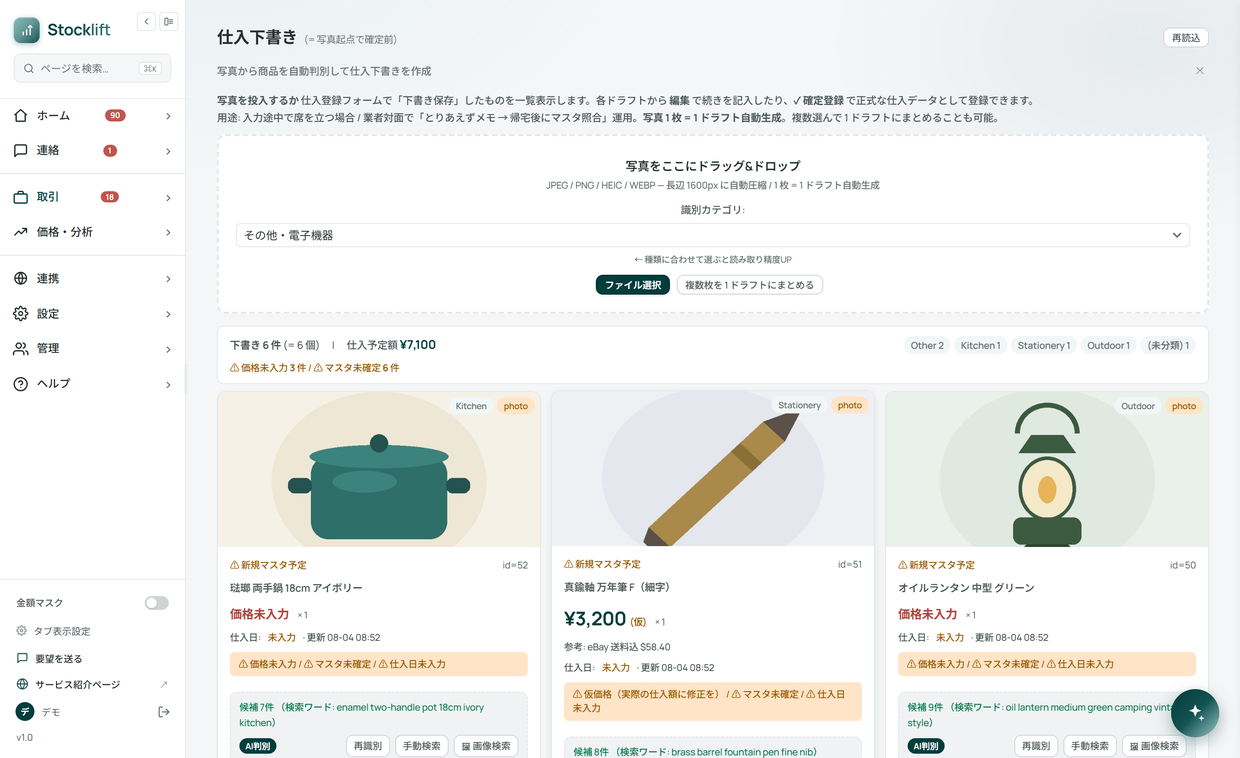Click 複数枚を1ドラフトにまとめる button
1240x758 pixels.
click(x=750, y=285)
